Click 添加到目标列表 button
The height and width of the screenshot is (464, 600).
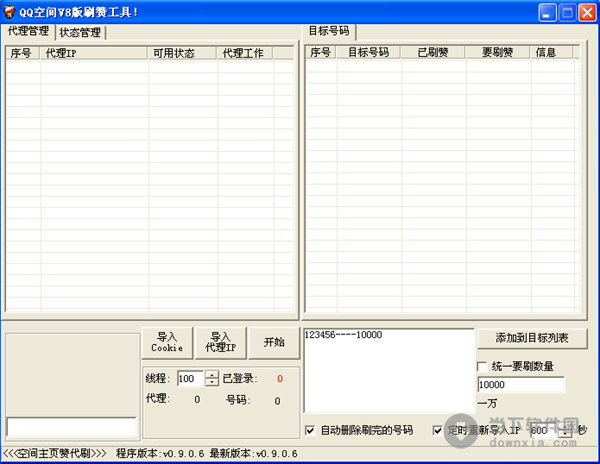(532, 338)
